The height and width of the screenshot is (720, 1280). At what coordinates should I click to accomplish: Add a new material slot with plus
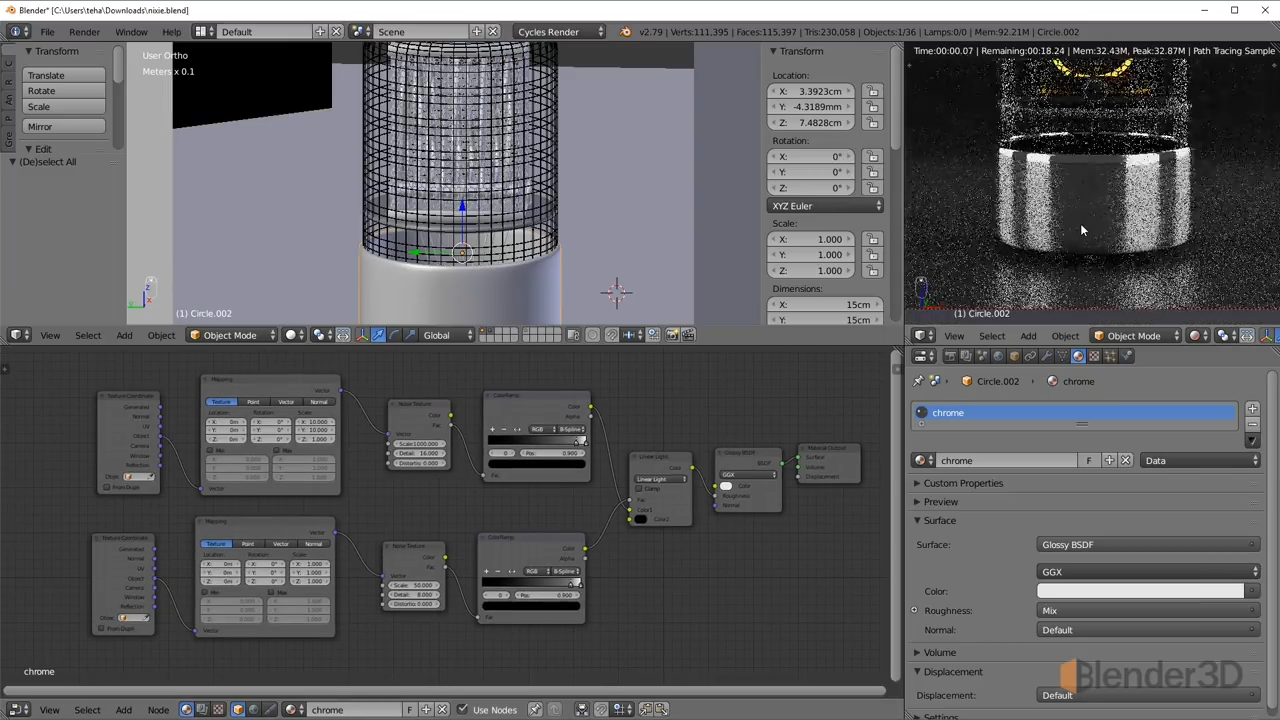click(x=1252, y=409)
